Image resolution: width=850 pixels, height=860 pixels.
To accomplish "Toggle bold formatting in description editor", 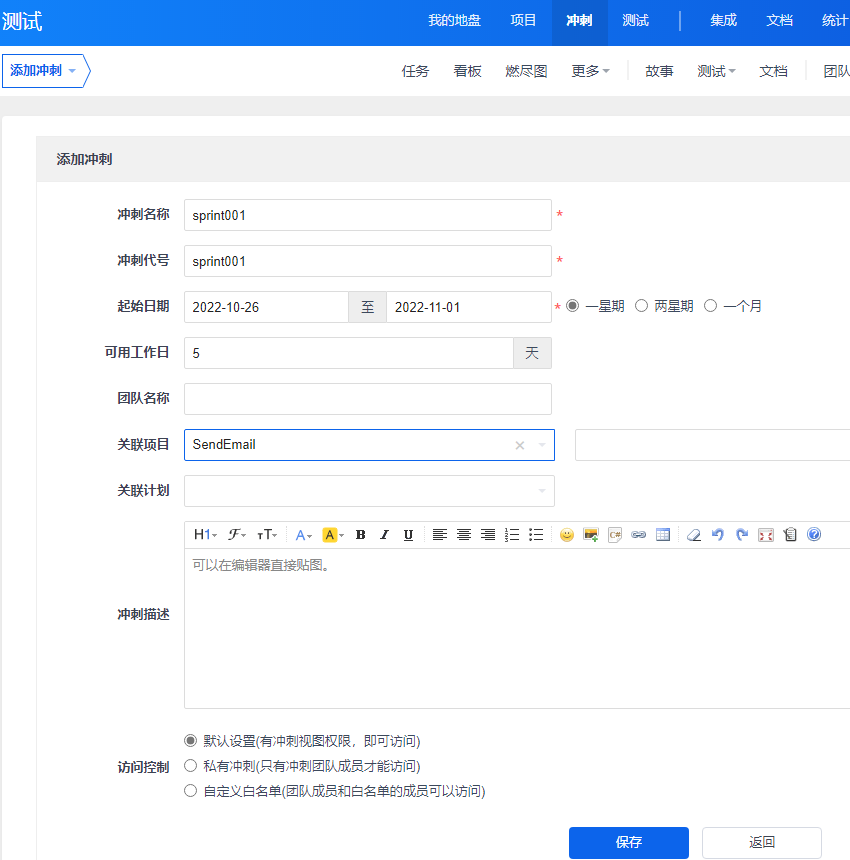I will coord(360,535).
